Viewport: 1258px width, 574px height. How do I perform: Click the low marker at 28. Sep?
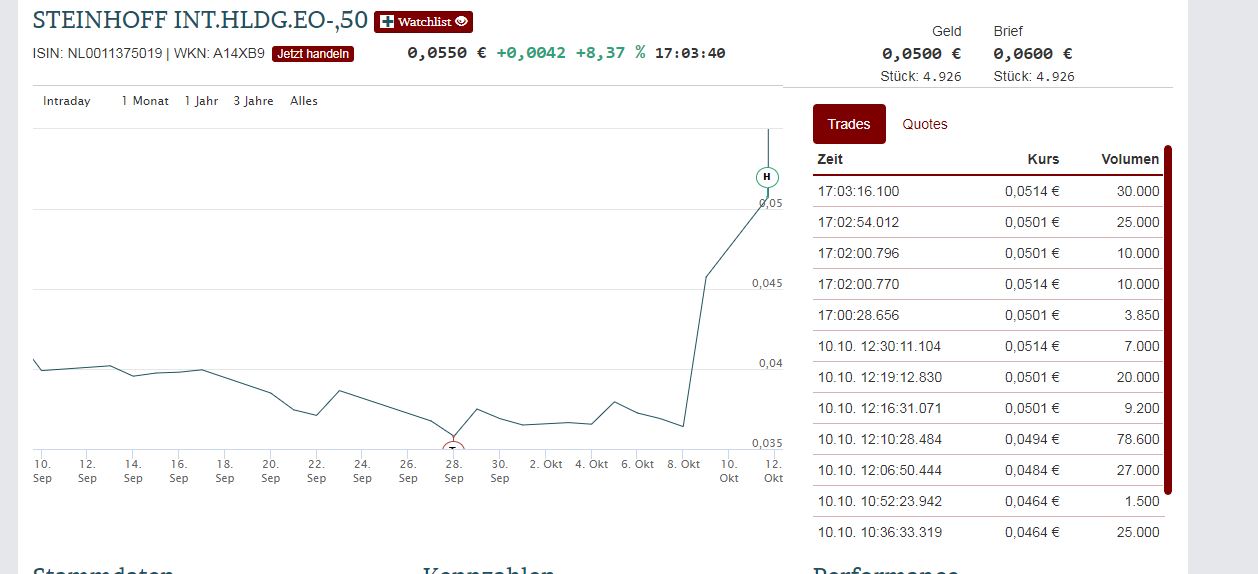pyautogui.click(x=453, y=448)
